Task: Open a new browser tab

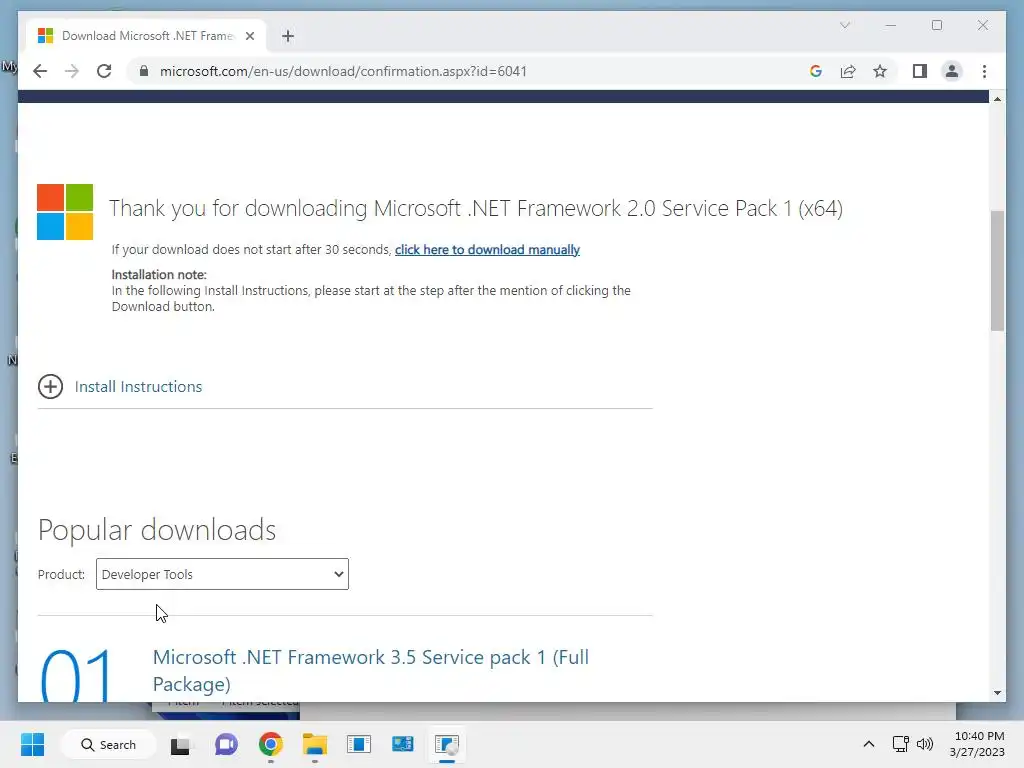Action: 288,36
